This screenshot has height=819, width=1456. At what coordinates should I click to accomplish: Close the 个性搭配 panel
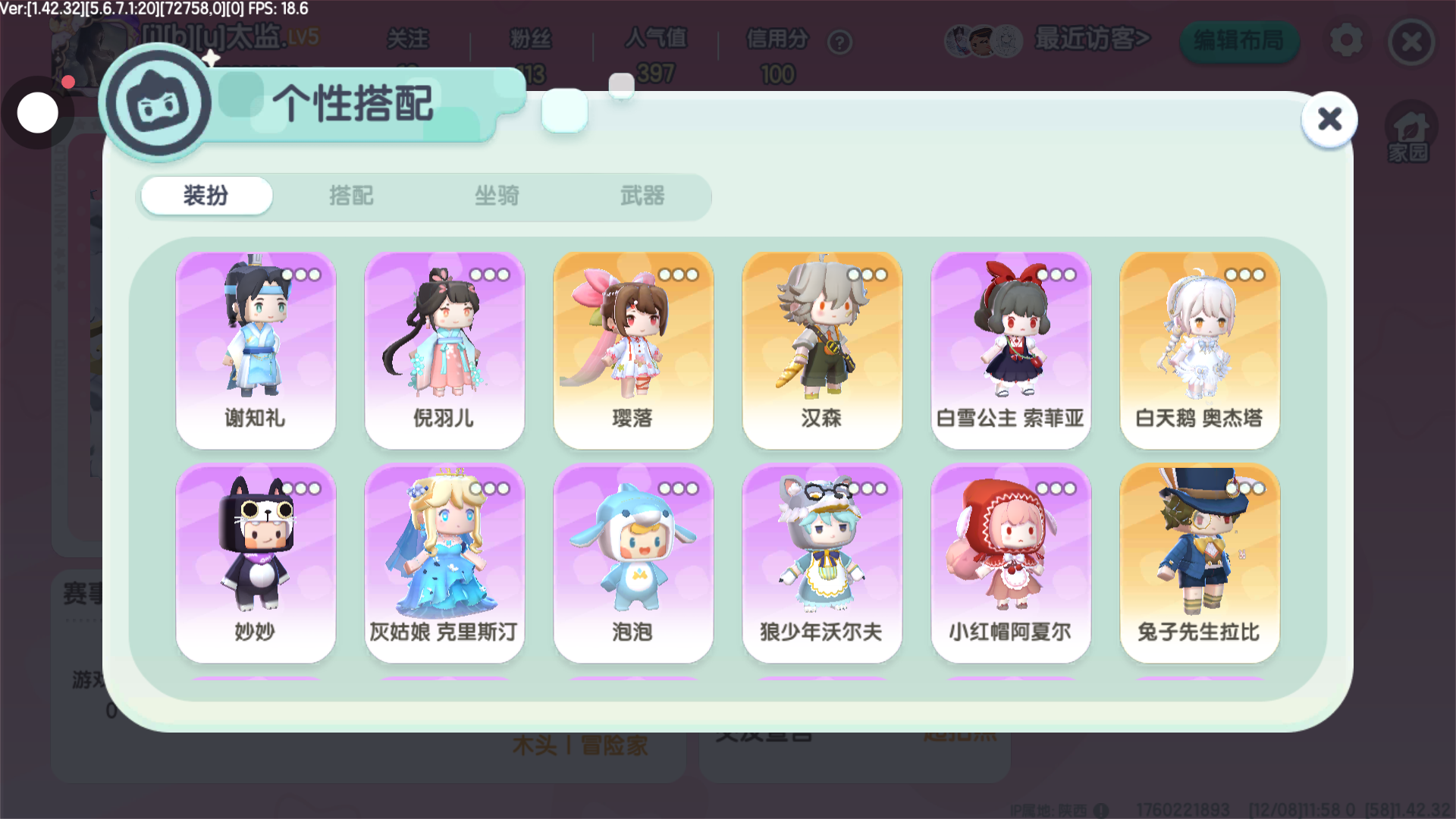[x=1329, y=119]
